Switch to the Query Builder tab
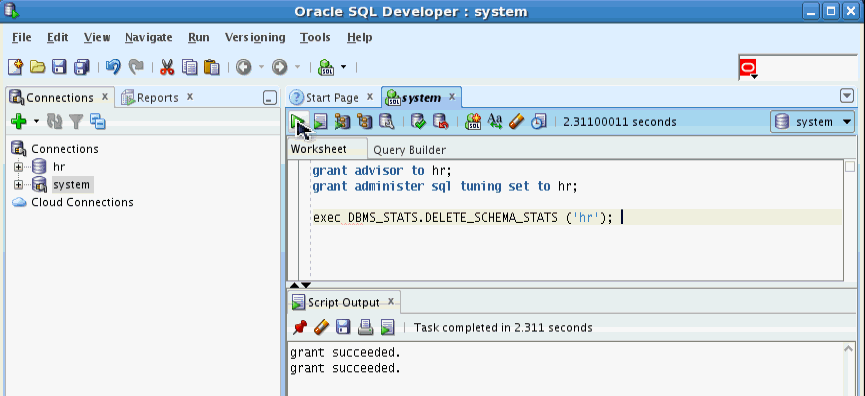Image resolution: width=865 pixels, height=396 pixels. click(x=409, y=150)
